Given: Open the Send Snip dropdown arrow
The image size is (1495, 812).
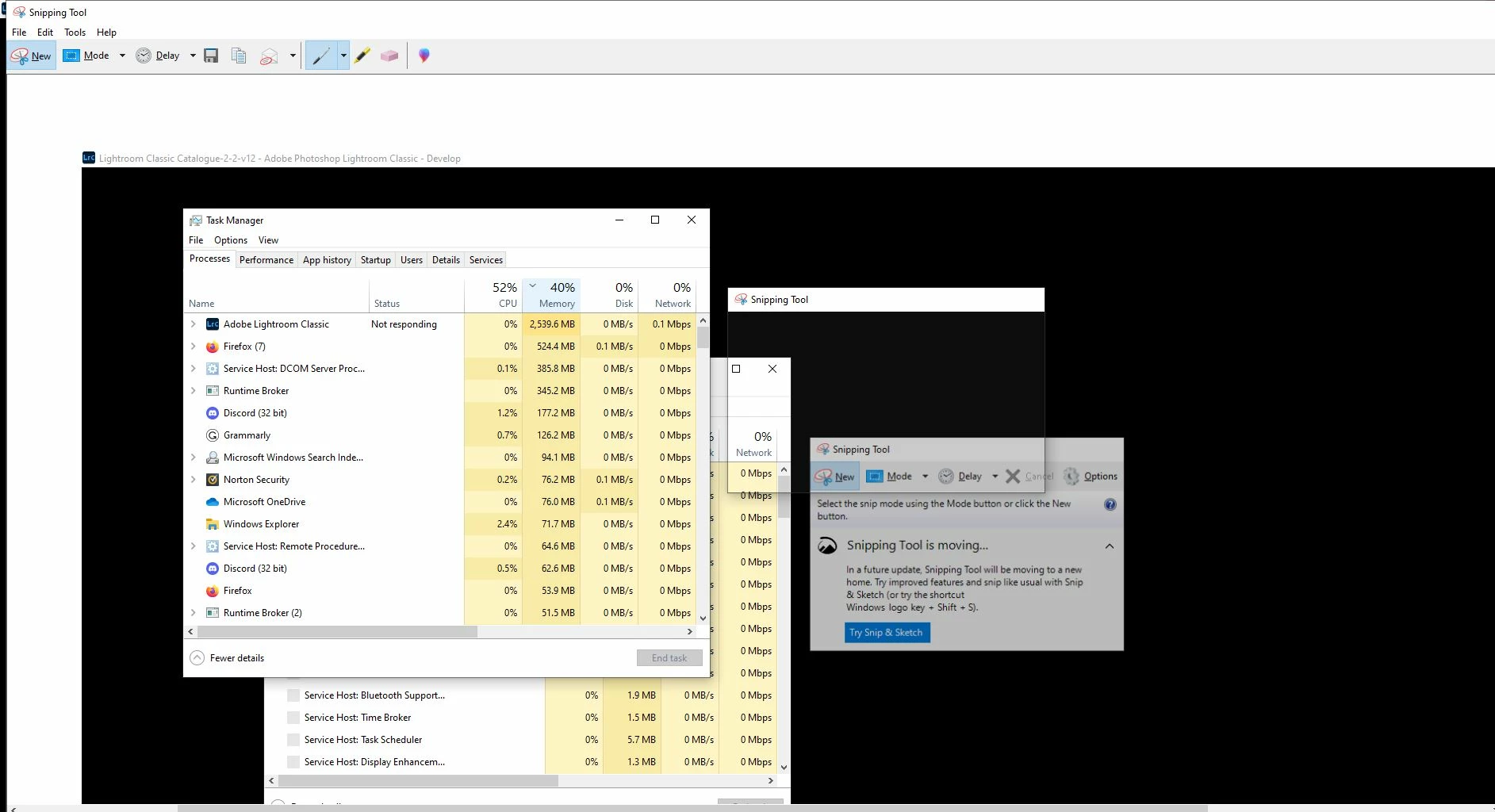Looking at the screenshot, I should (293, 56).
